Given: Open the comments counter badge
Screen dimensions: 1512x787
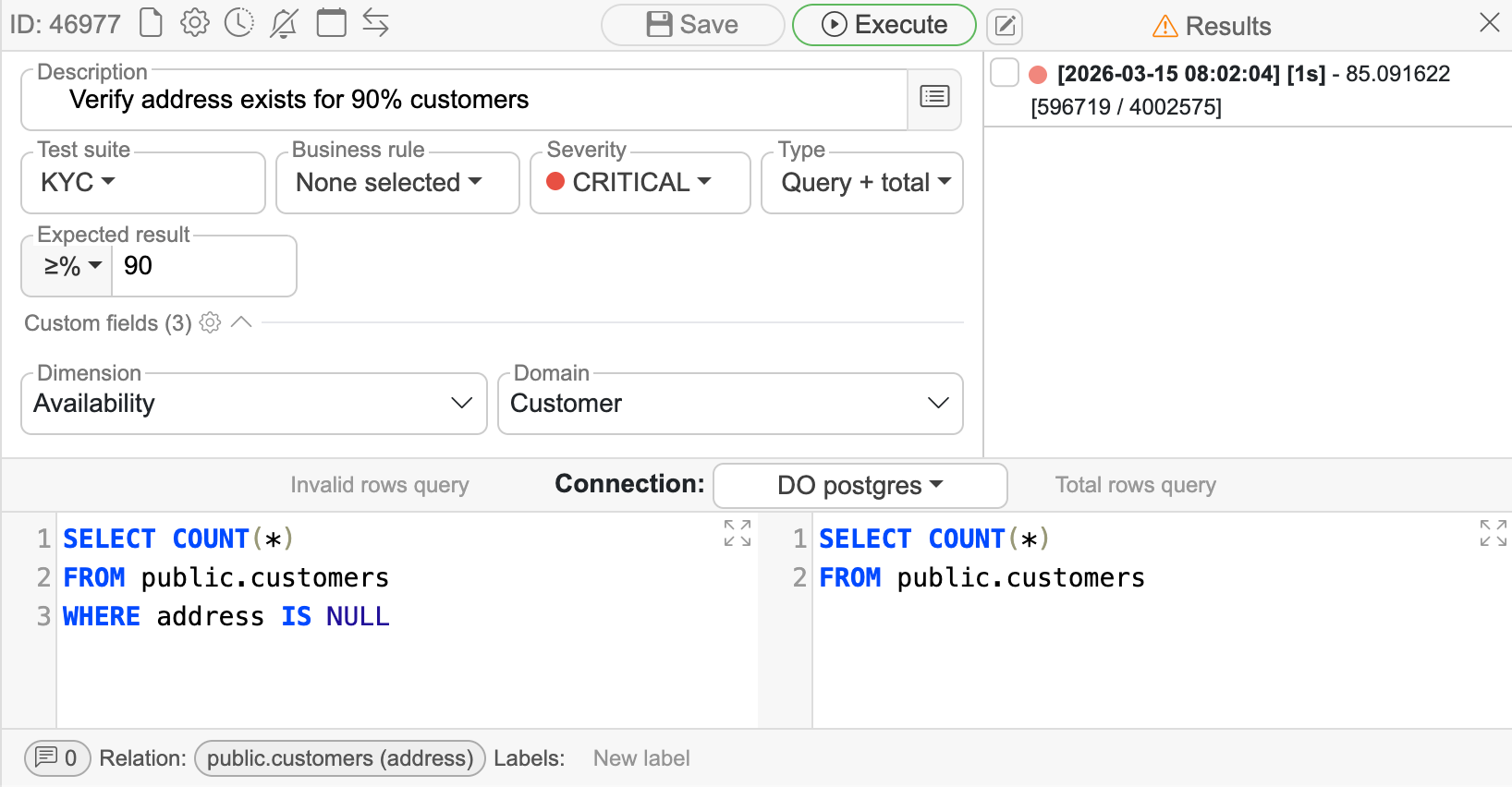Looking at the screenshot, I should coord(57,758).
